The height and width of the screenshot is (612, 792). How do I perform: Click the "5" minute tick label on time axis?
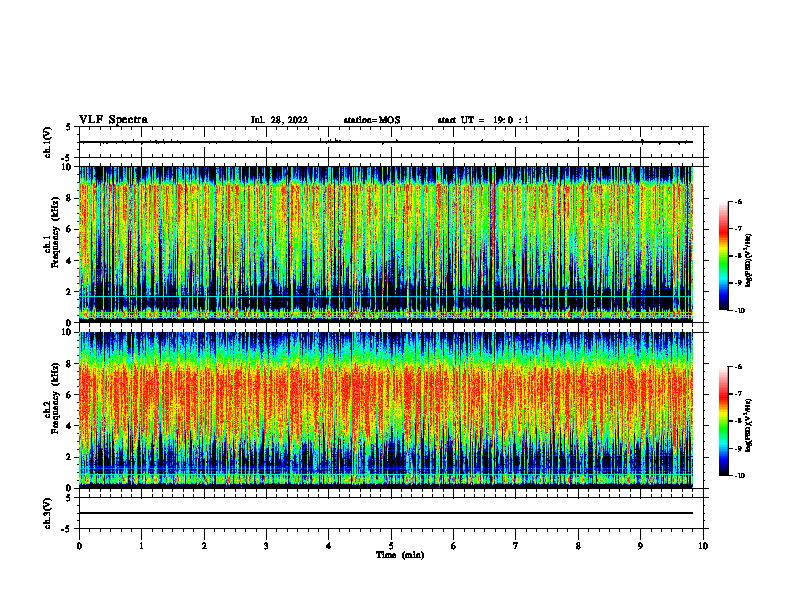(391, 546)
